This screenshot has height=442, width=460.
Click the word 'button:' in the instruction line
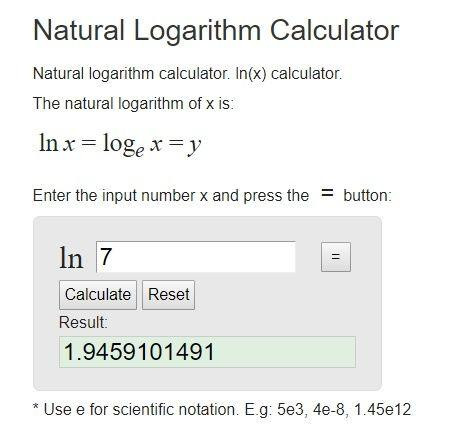coord(367,195)
